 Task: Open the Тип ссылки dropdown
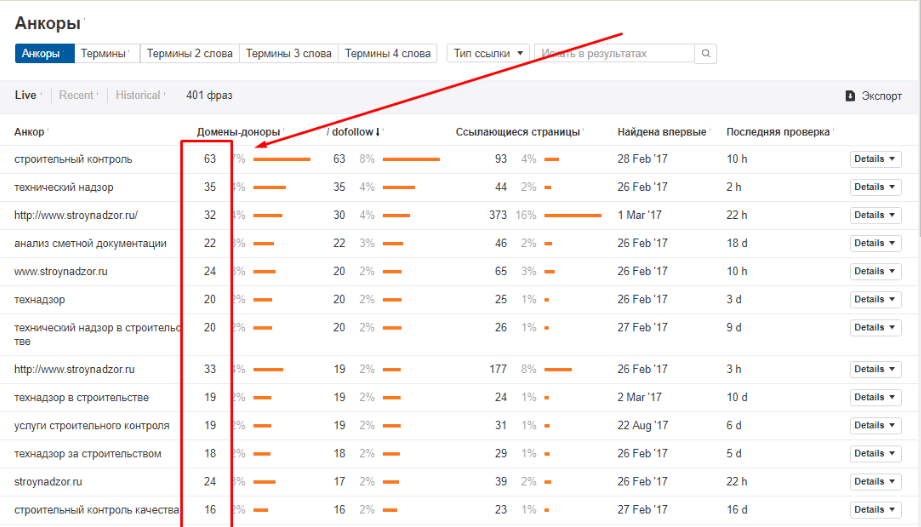point(489,53)
